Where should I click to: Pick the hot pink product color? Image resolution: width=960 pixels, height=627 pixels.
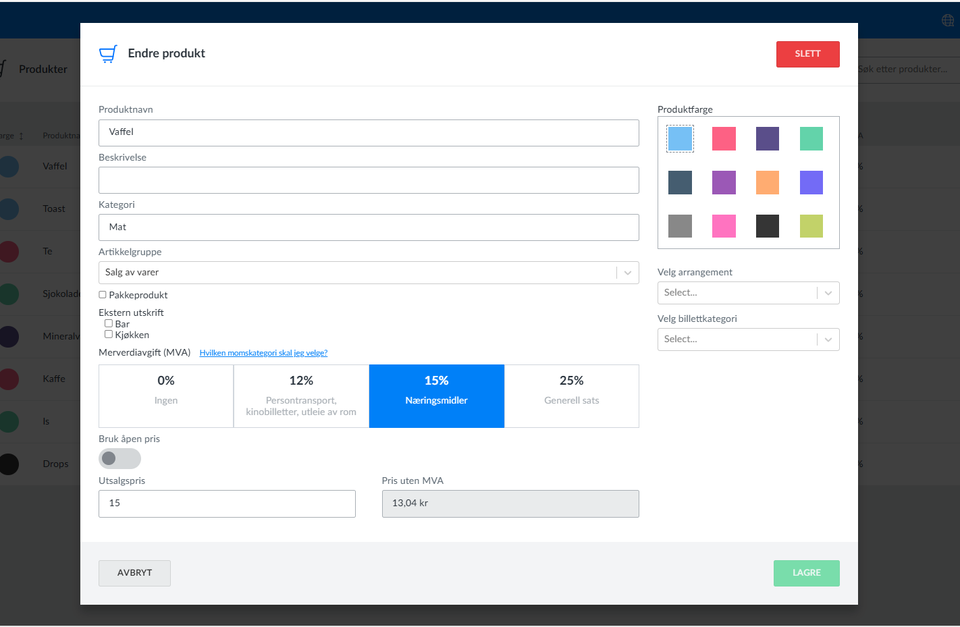click(x=724, y=226)
